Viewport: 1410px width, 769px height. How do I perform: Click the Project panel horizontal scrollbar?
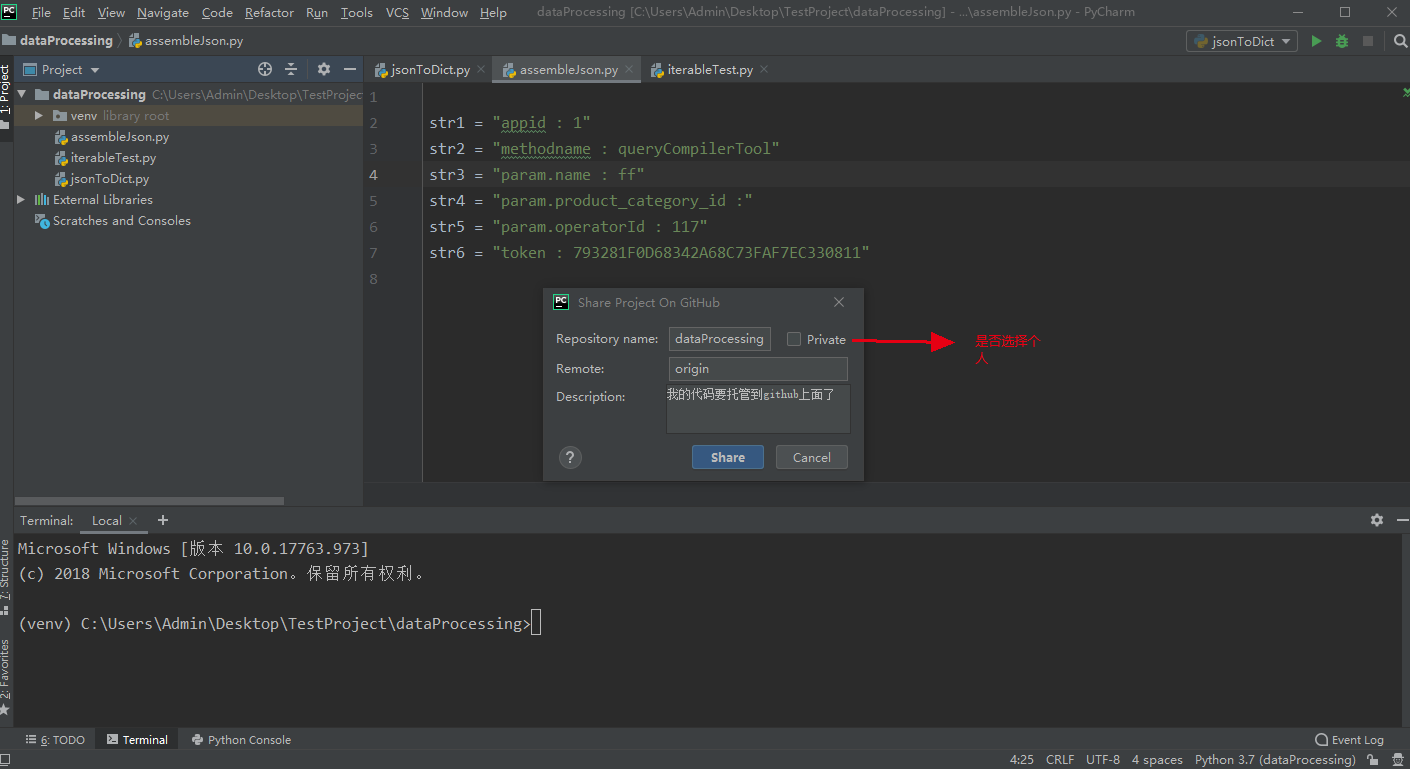click(x=150, y=501)
